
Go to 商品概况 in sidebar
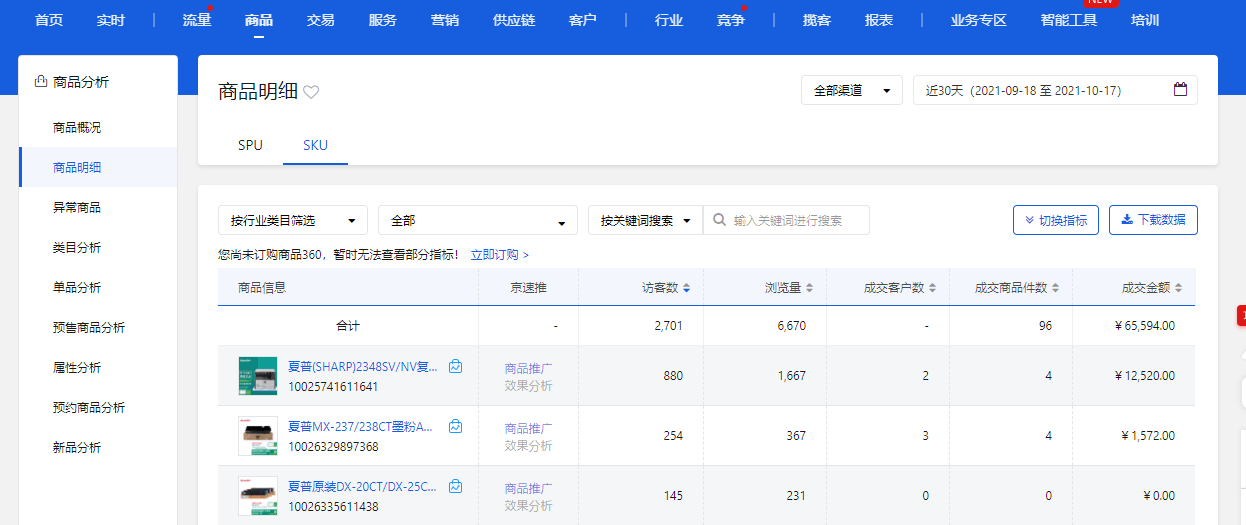click(77, 128)
